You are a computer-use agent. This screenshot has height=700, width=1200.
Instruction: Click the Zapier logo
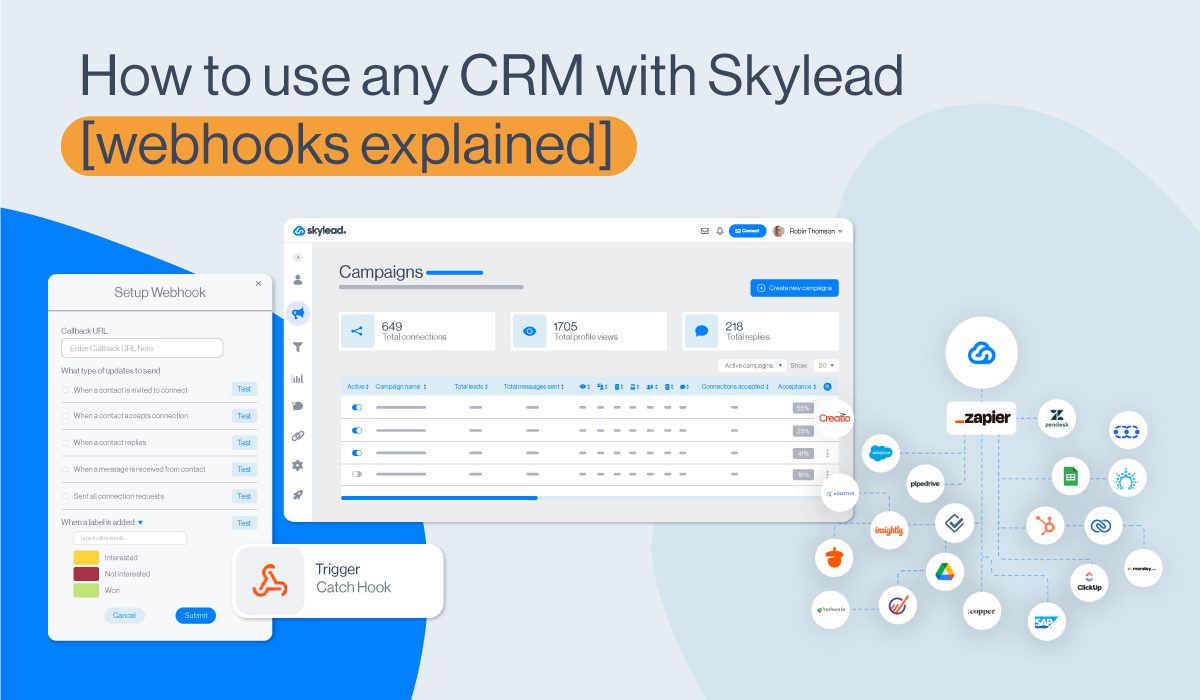[981, 419]
